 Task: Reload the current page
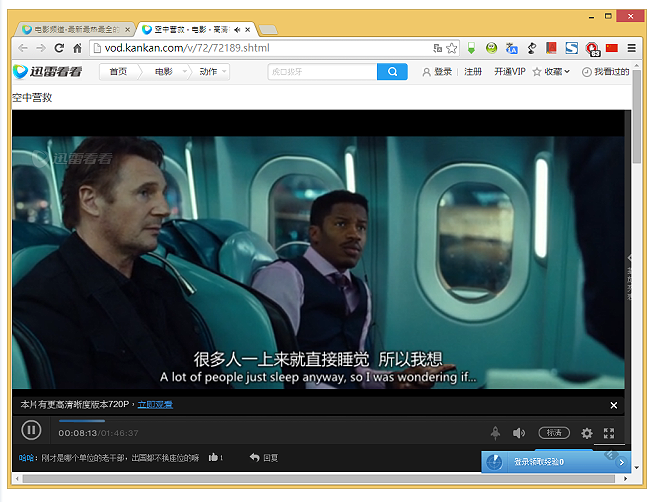click(x=59, y=48)
